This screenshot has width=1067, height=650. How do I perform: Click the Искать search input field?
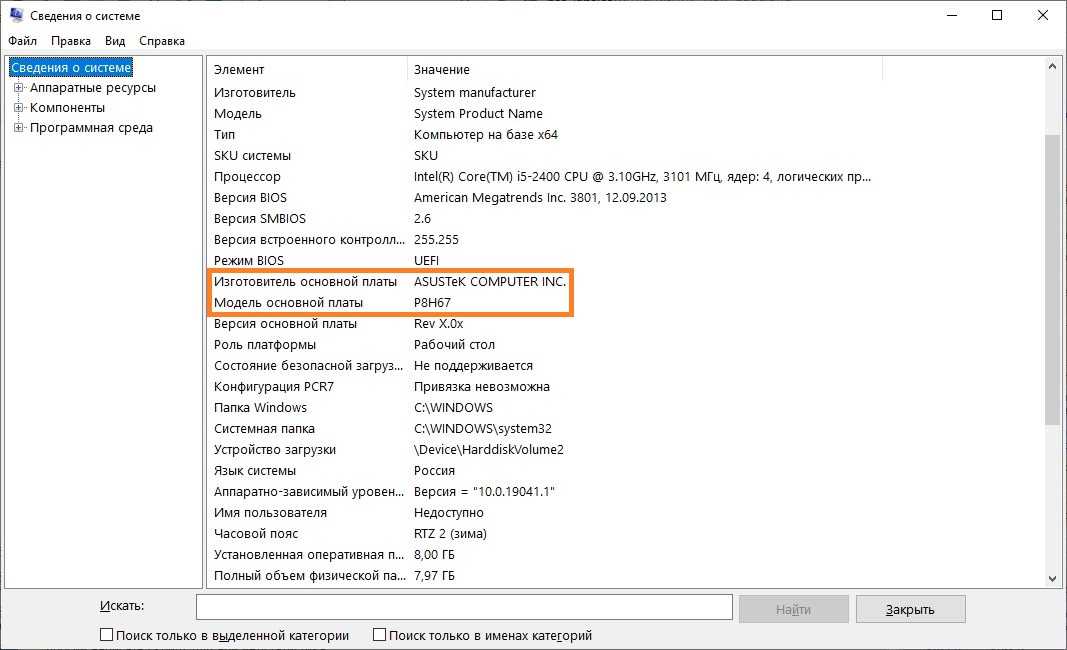(464, 608)
